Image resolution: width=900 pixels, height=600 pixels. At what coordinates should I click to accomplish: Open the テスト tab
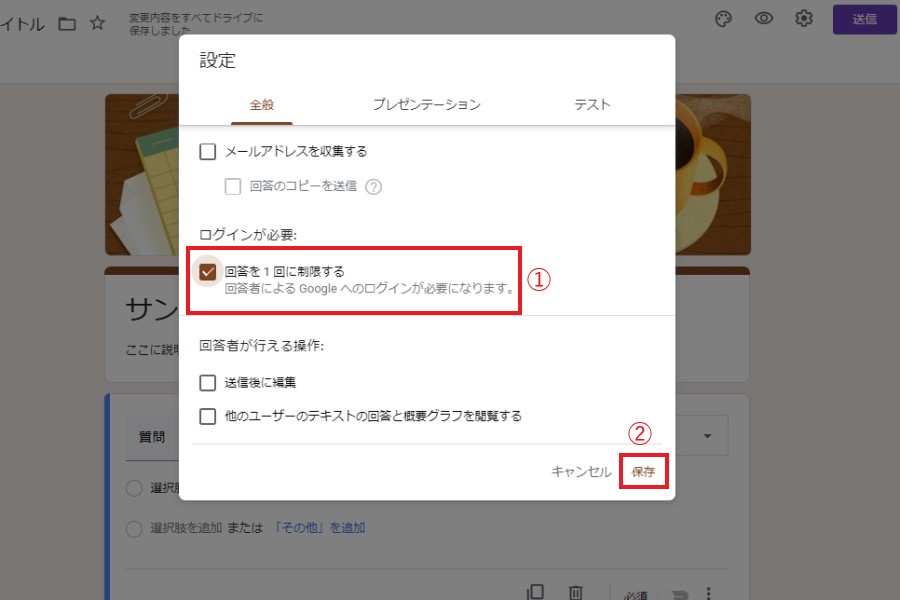coord(592,105)
